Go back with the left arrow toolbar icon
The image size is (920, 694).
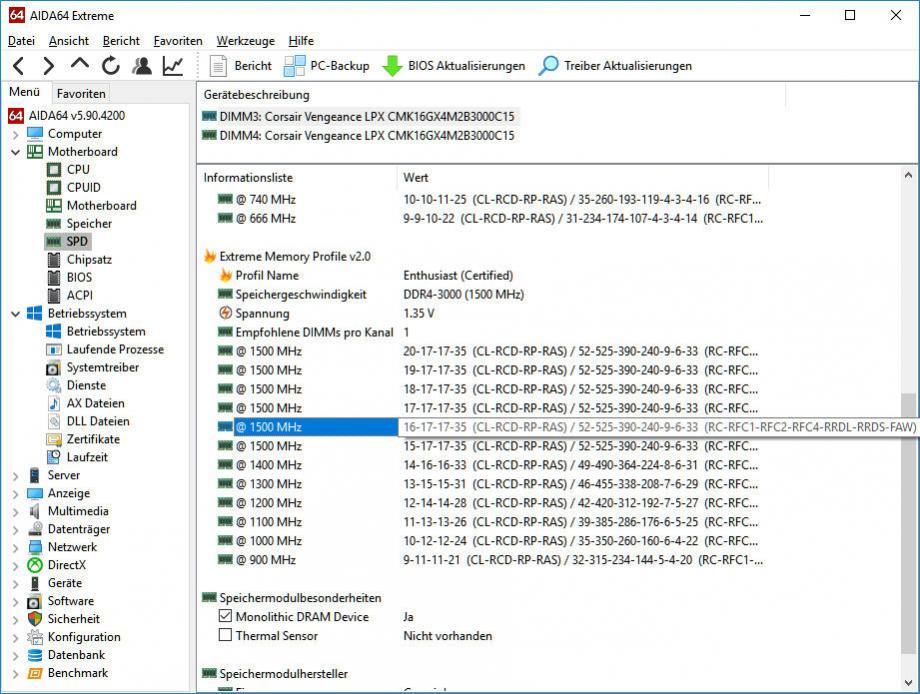tap(19, 66)
